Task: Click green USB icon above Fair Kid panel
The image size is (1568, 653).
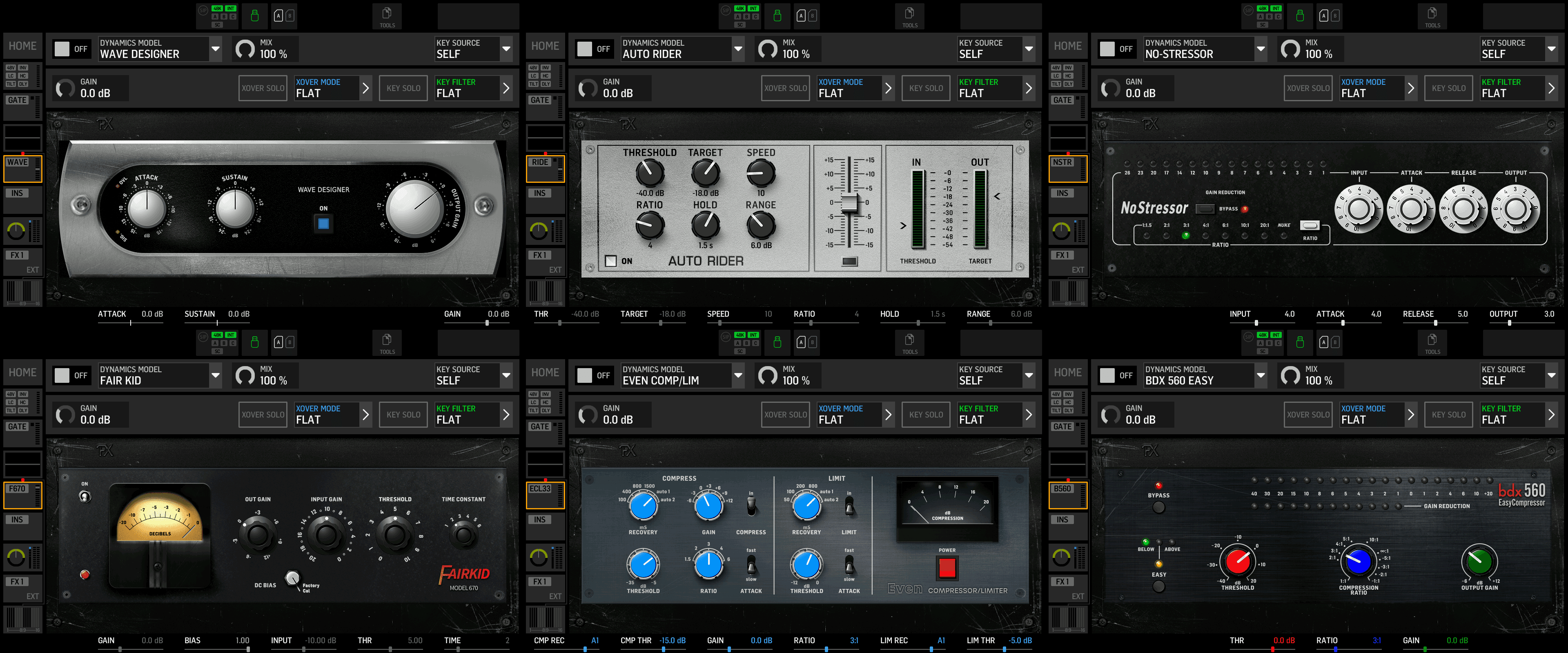Action: [x=254, y=342]
